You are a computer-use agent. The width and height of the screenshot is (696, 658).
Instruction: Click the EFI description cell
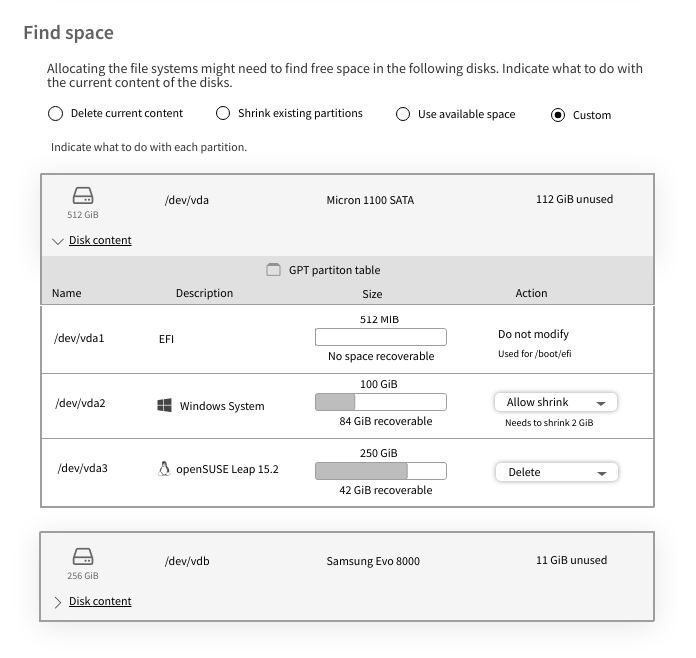(x=166, y=339)
